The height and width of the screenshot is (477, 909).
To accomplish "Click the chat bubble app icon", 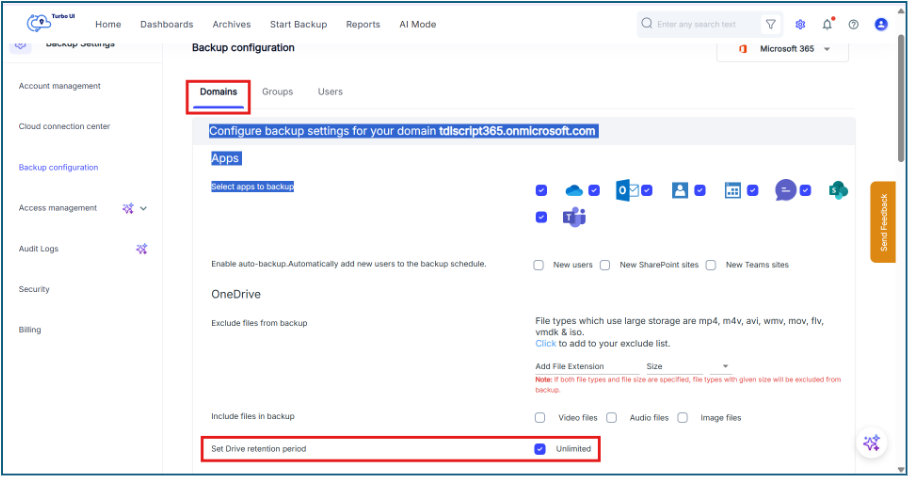I will 786,190.
